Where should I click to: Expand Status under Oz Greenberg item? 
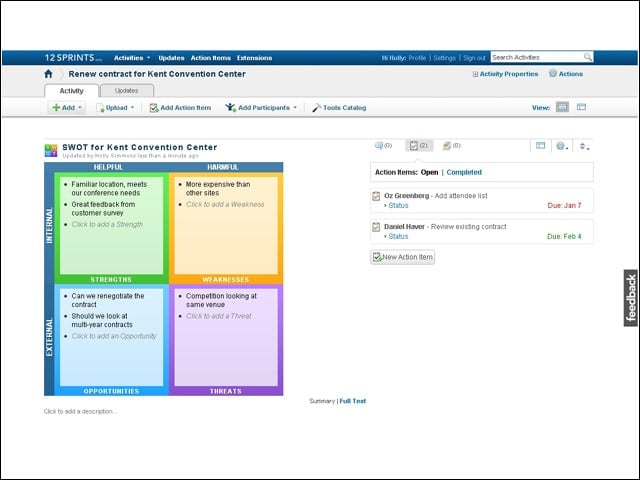(398, 205)
